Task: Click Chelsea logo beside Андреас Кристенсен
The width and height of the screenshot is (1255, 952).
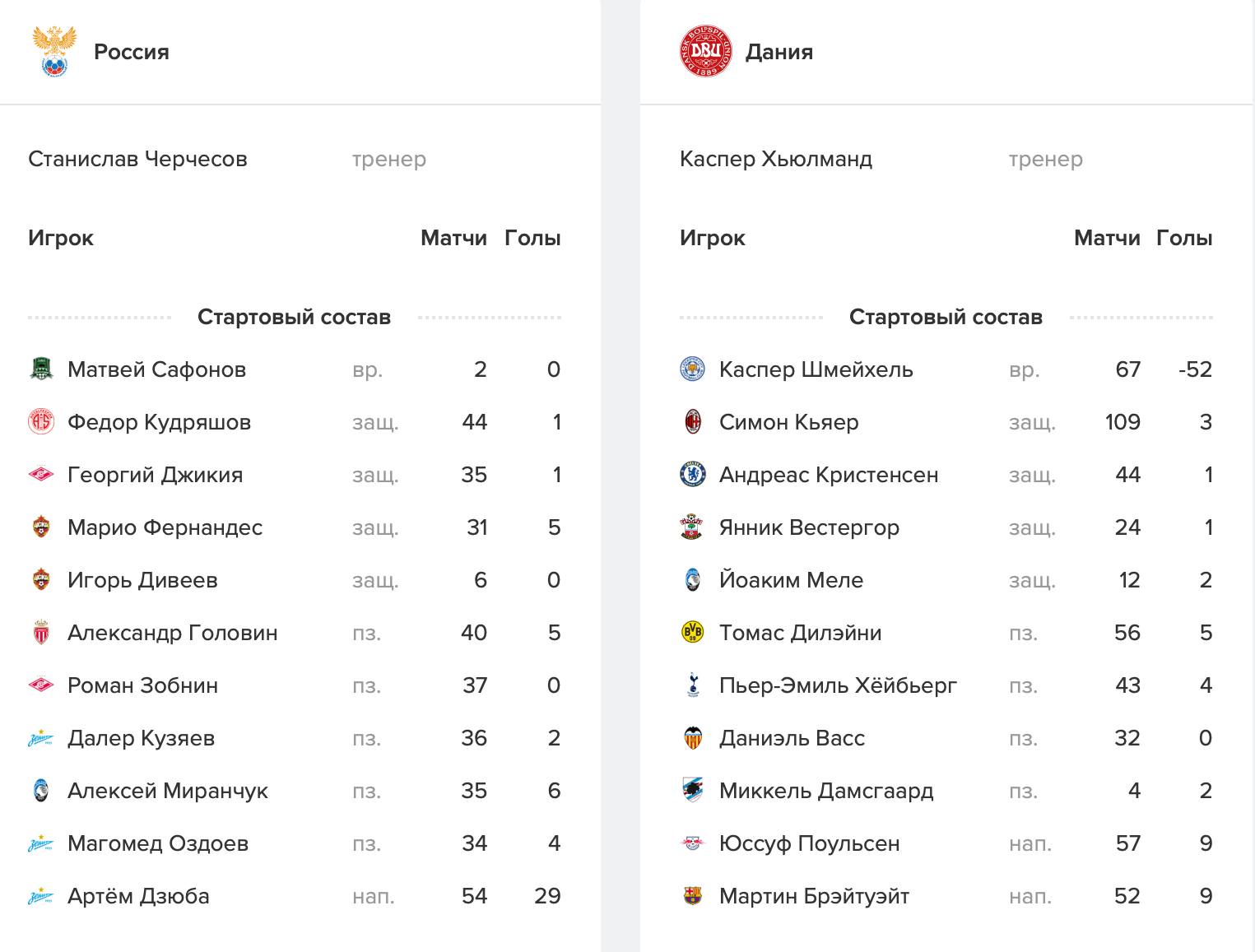Action: pos(693,475)
